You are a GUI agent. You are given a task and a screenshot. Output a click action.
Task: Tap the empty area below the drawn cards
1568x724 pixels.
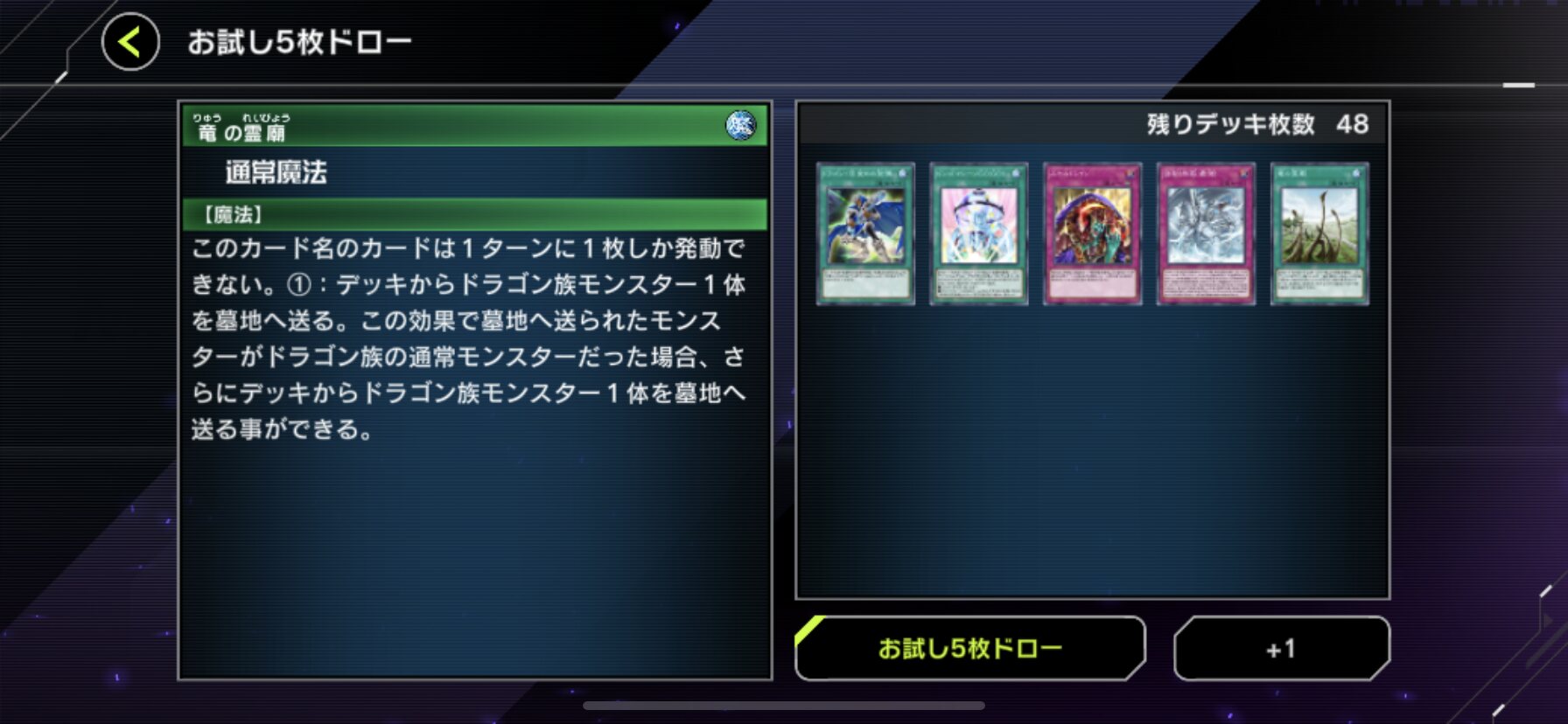tap(1093, 450)
